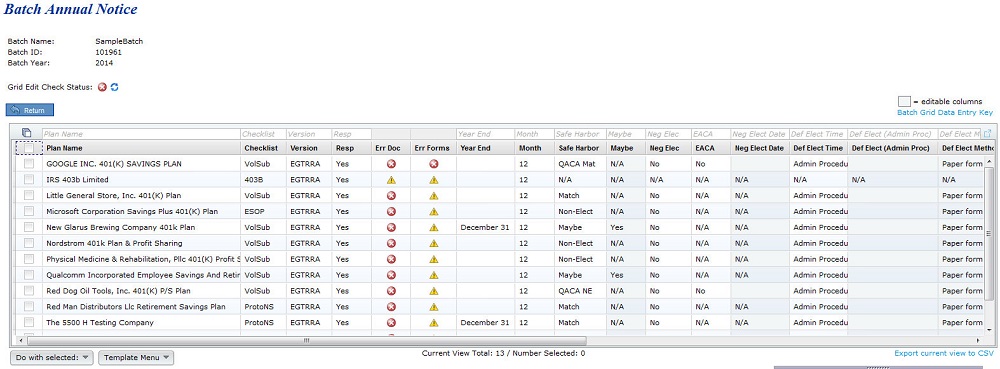Check the Microsoft Corporation Savings Plus row
Image resolution: width=1000 pixels, height=369 pixels.
[x=29, y=212]
